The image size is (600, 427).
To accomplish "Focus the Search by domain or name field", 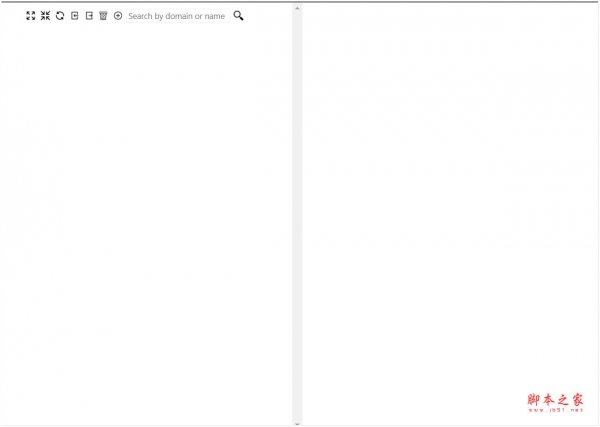I will click(x=178, y=16).
